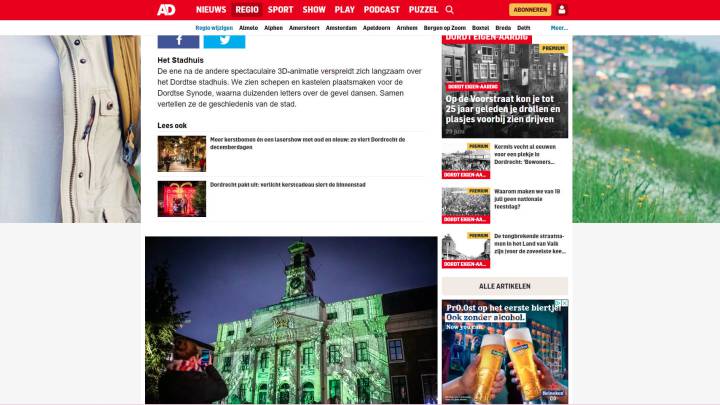720x405 pixels.
Task: Share article via Facebook button
Action: pos(178,40)
